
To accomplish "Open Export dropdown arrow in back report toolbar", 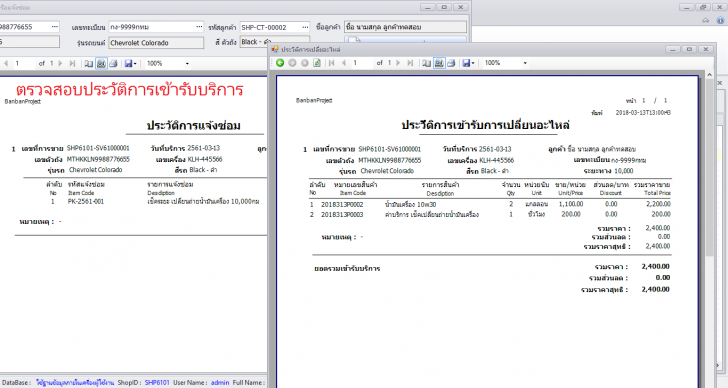I will 135,64.
